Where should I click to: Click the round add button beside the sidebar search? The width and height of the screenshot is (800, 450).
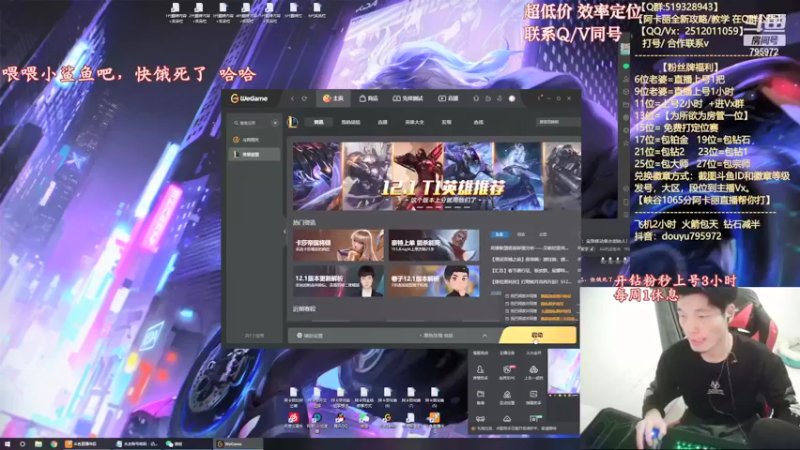coord(275,123)
